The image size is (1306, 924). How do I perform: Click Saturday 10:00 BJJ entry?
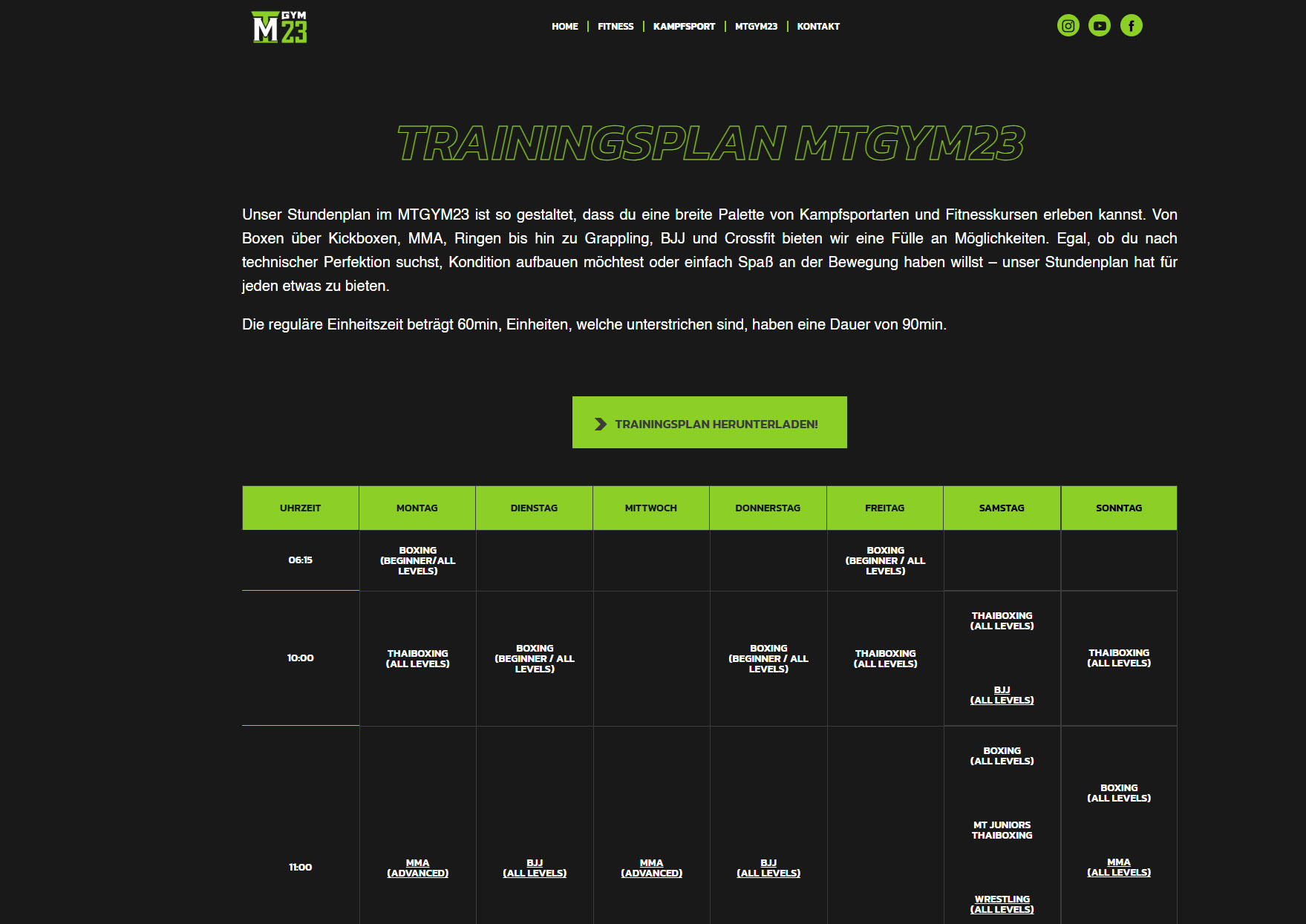point(1002,695)
